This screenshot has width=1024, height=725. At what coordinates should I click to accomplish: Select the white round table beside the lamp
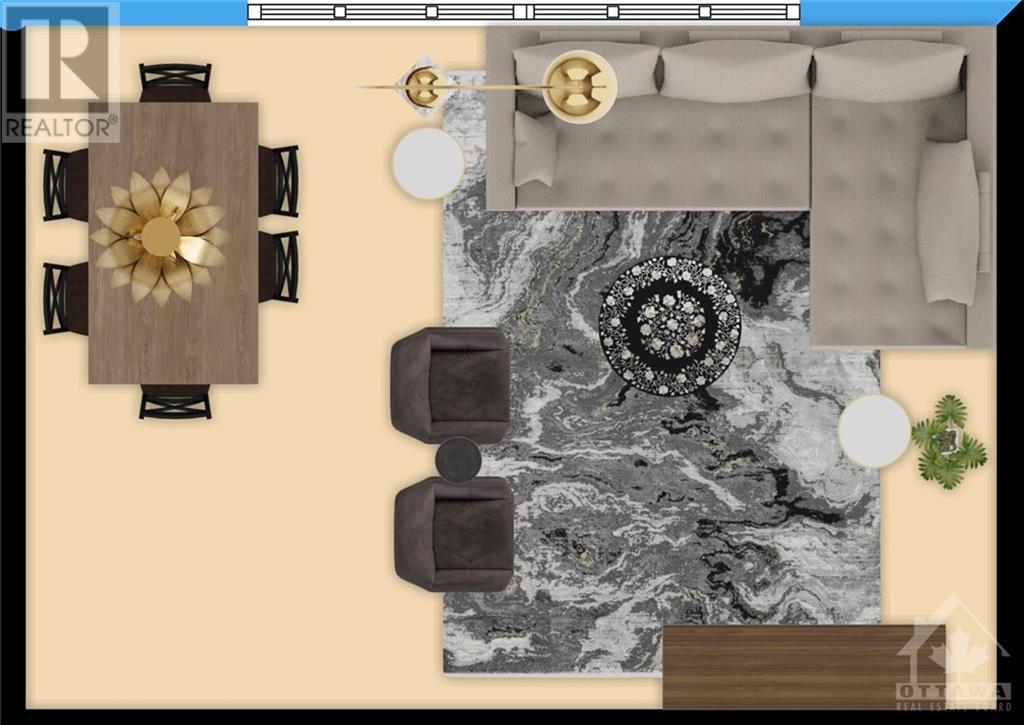coord(428,163)
